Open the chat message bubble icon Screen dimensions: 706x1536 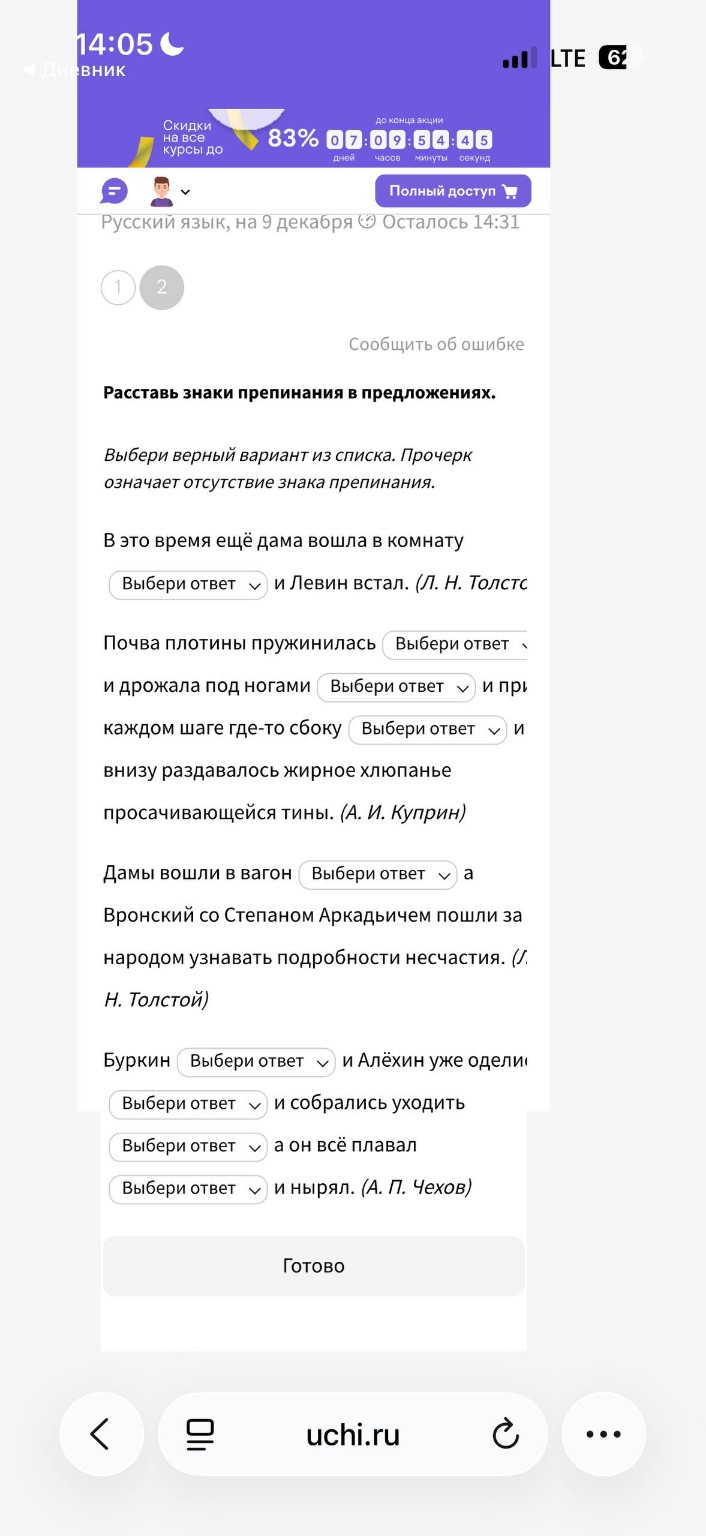coord(113,190)
